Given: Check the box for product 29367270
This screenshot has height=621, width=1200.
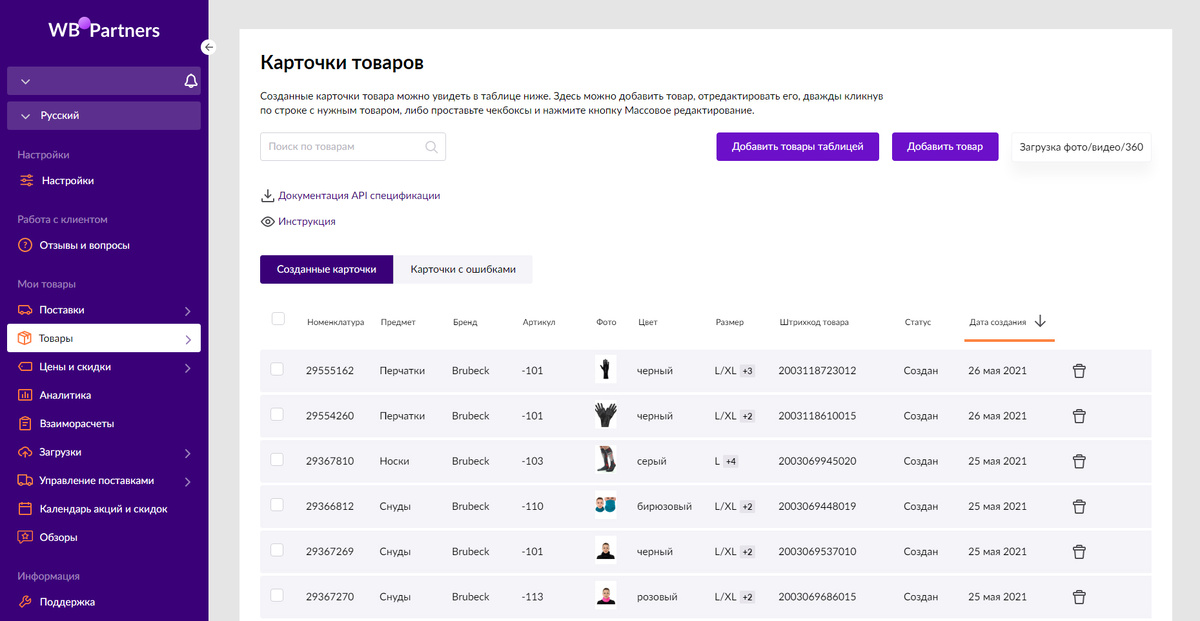Looking at the screenshot, I should [277, 595].
